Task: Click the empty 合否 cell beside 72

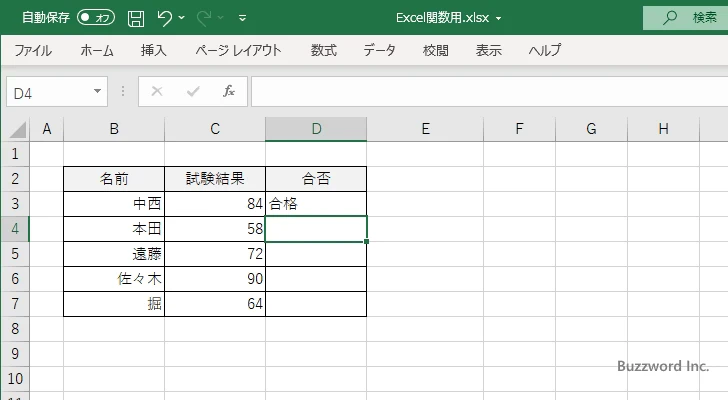Action: coord(316,254)
